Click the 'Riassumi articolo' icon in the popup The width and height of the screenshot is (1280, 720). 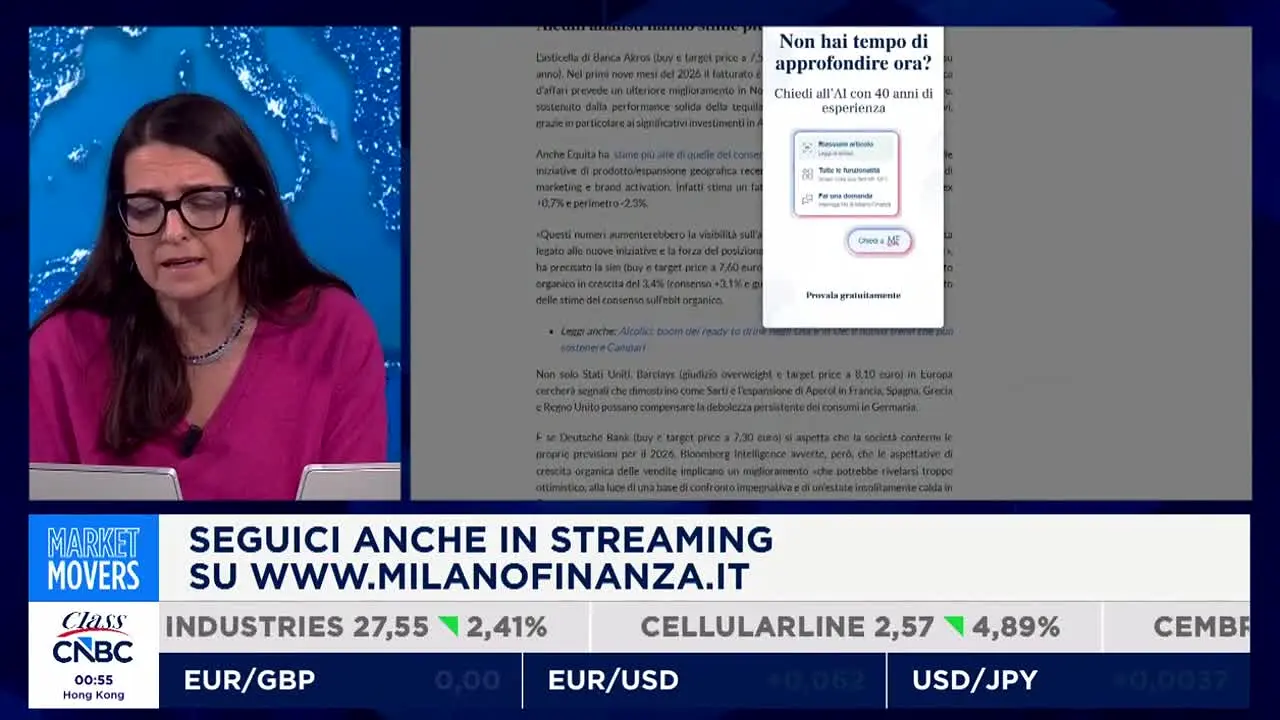coord(807,147)
